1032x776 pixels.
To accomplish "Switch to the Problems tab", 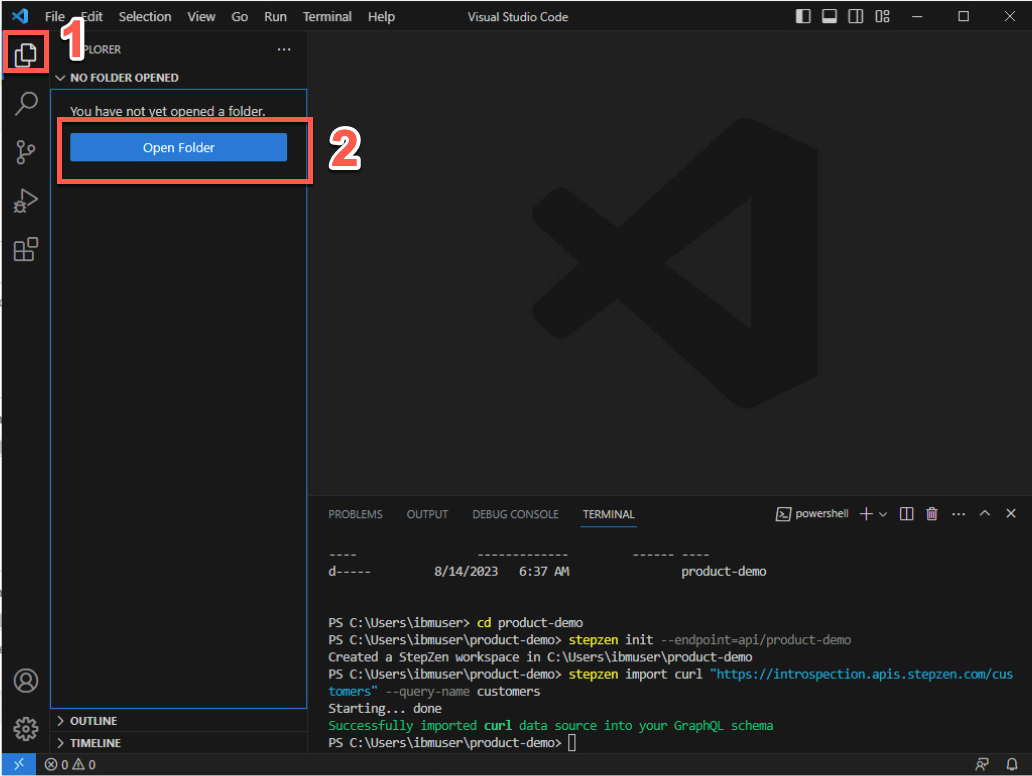I will click(x=355, y=514).
